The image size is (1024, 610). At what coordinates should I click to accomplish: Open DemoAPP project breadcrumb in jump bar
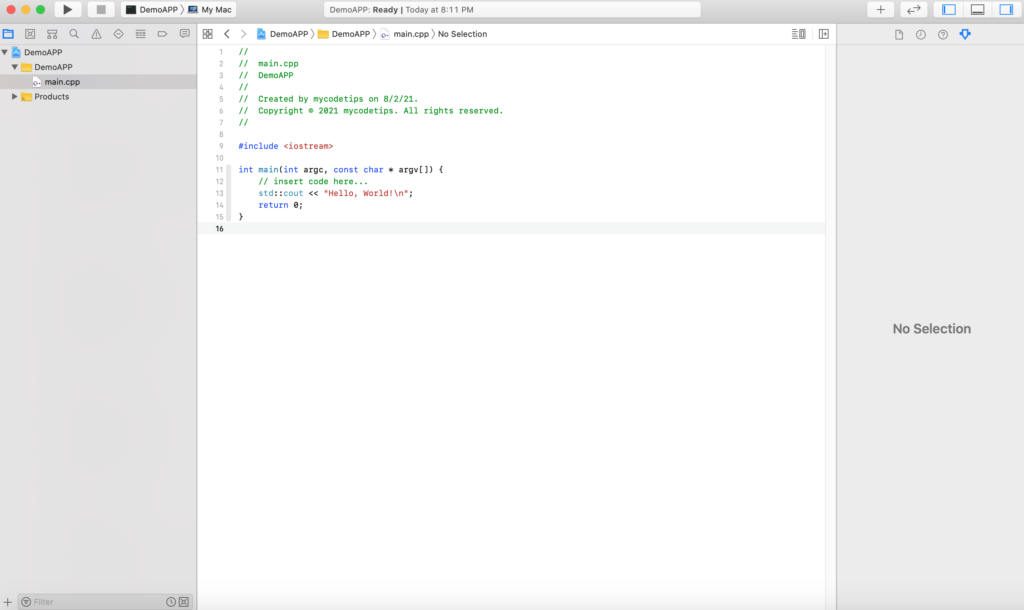pos(283,34)
